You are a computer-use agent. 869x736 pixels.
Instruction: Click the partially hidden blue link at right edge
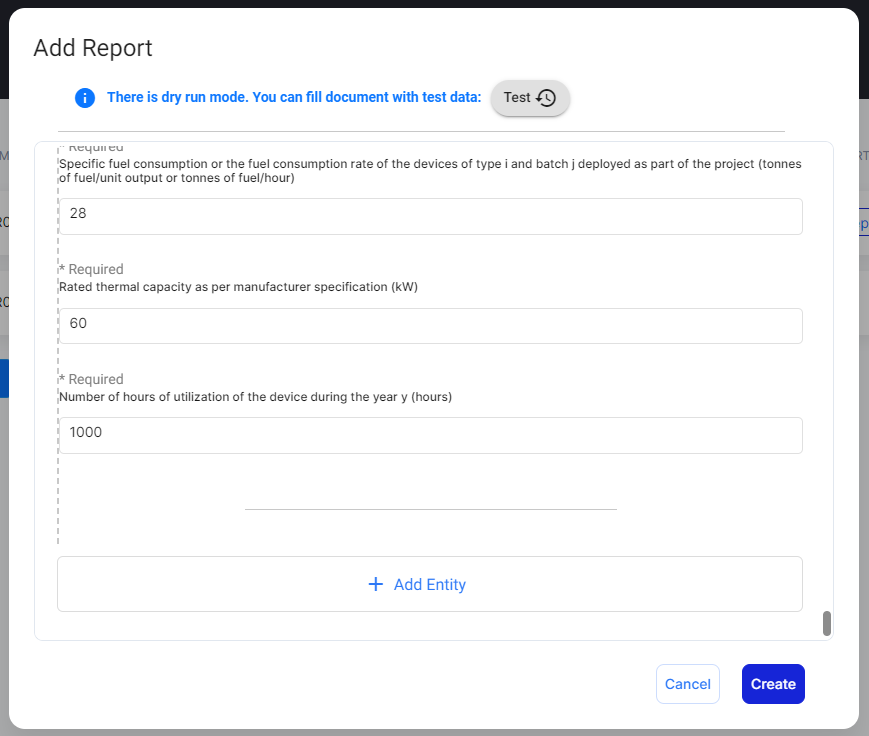coord(863,225)
